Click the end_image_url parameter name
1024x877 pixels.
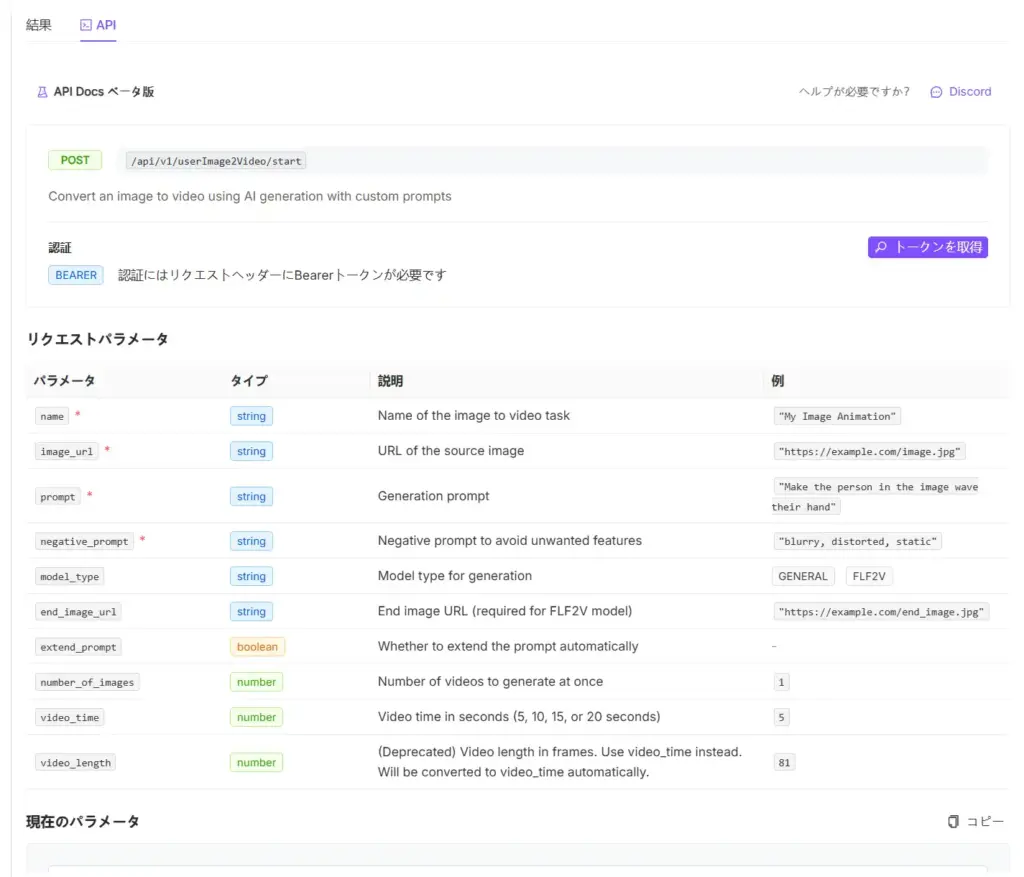(80, 612)
